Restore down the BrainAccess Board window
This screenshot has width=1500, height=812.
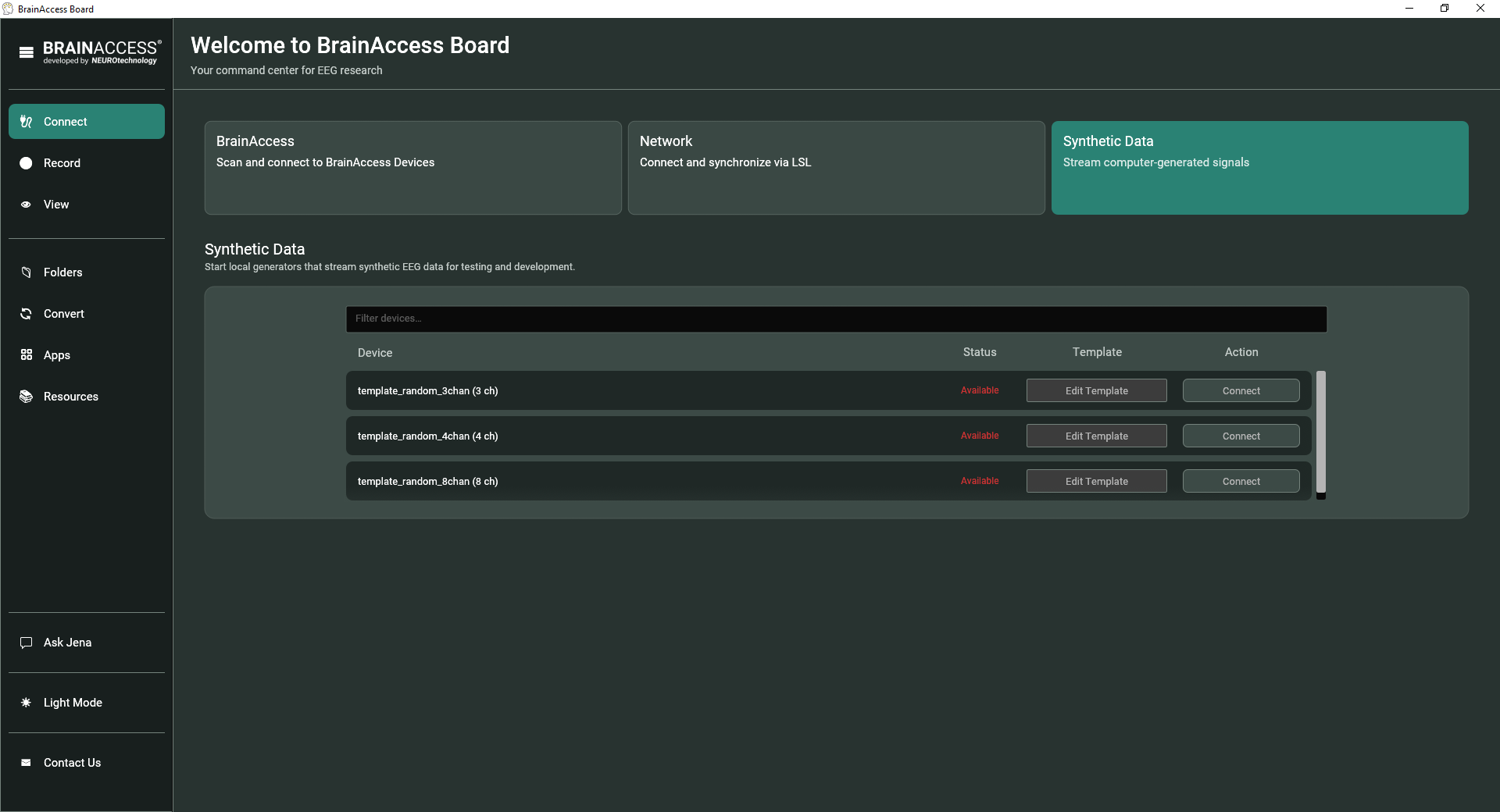click(1445, 9)
